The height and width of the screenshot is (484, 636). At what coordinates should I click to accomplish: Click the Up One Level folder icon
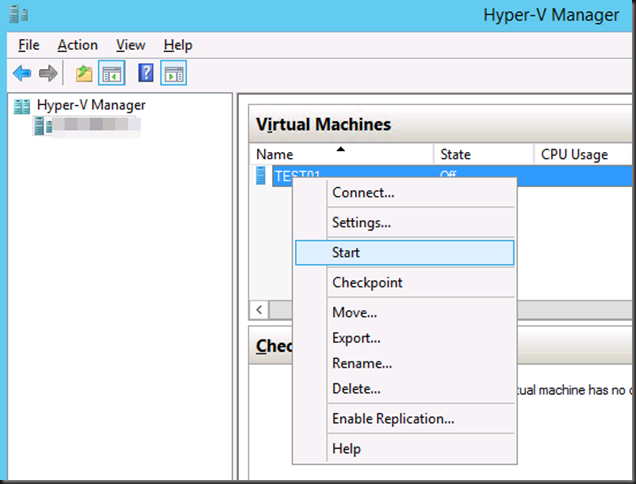tap(84, 73)
